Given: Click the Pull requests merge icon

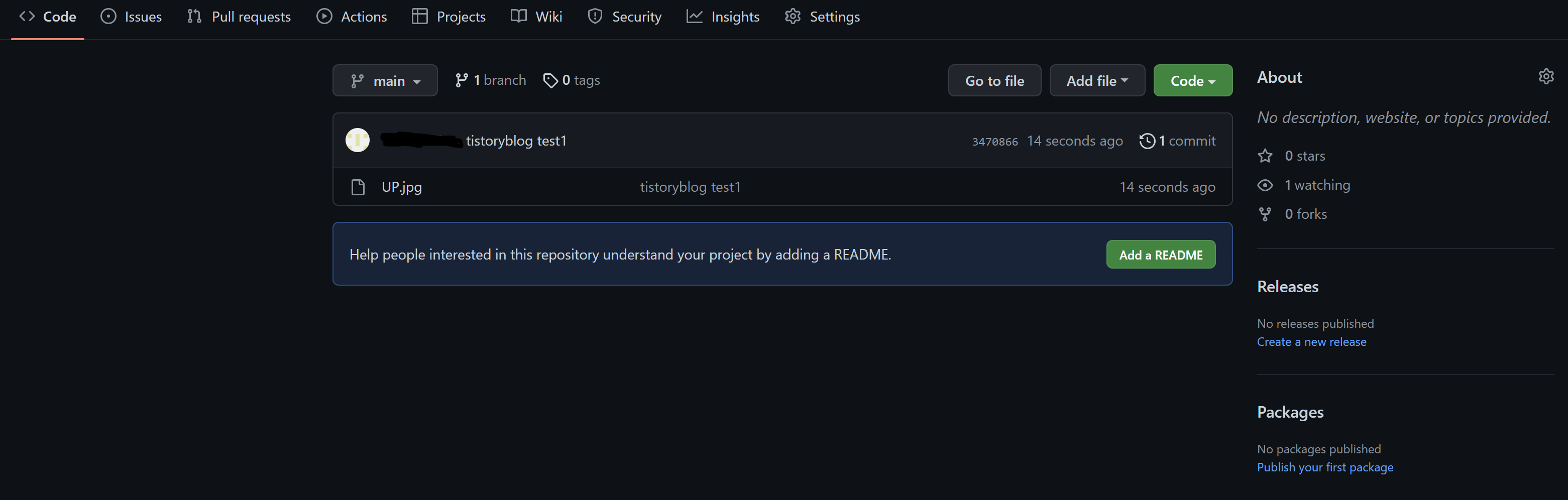Looking at the screenshot, I should click(194, 17).
